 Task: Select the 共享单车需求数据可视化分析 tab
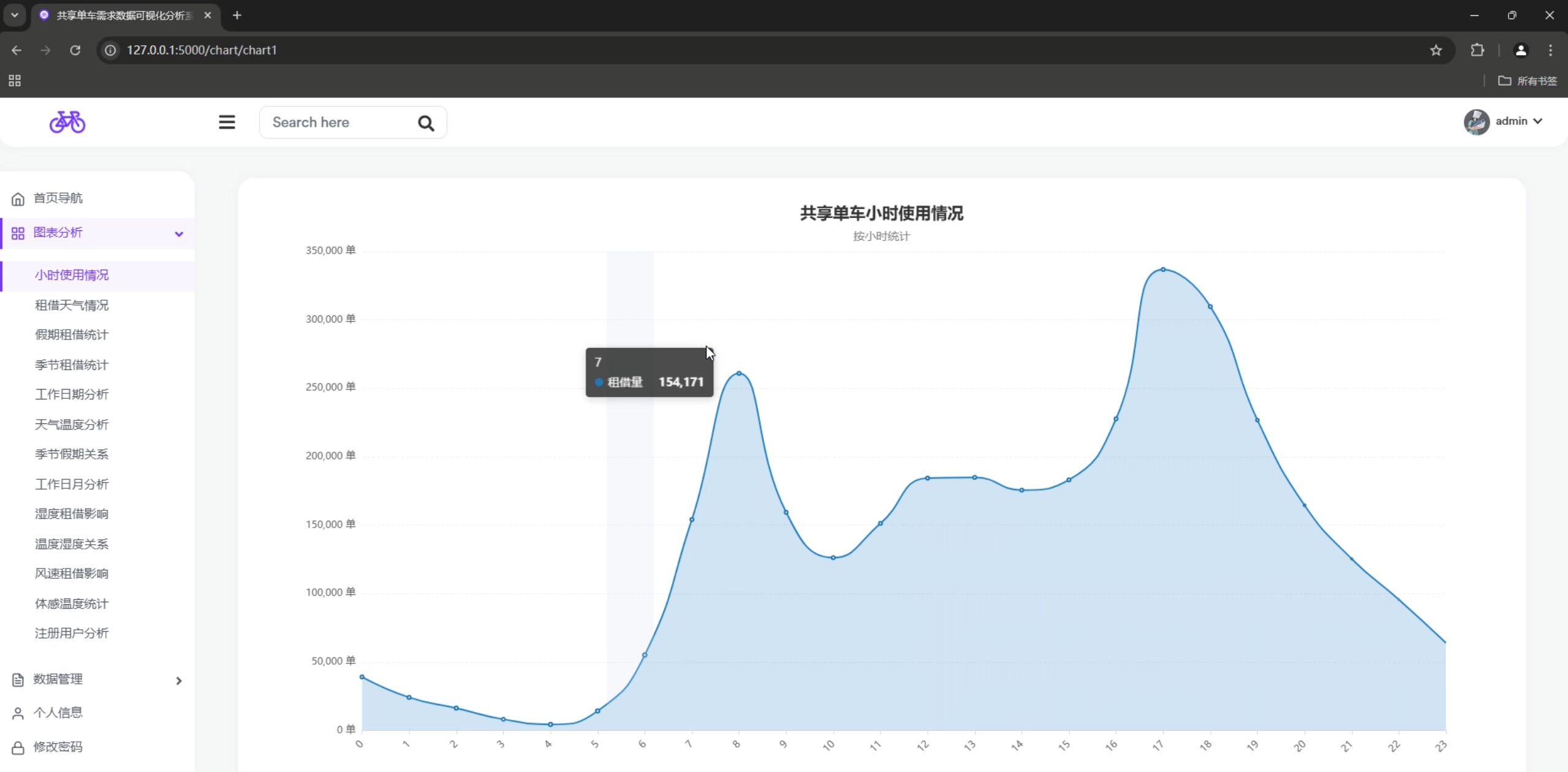124,15
